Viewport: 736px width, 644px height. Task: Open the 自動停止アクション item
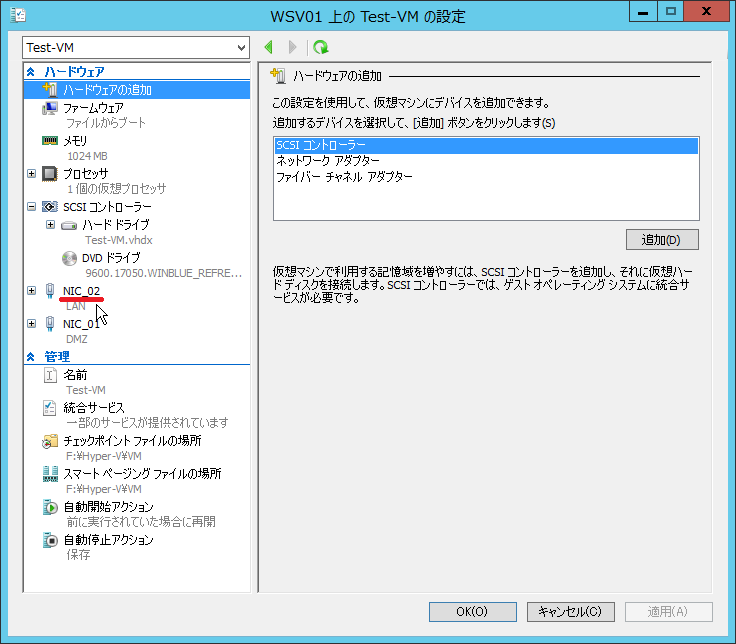[108, 540]
